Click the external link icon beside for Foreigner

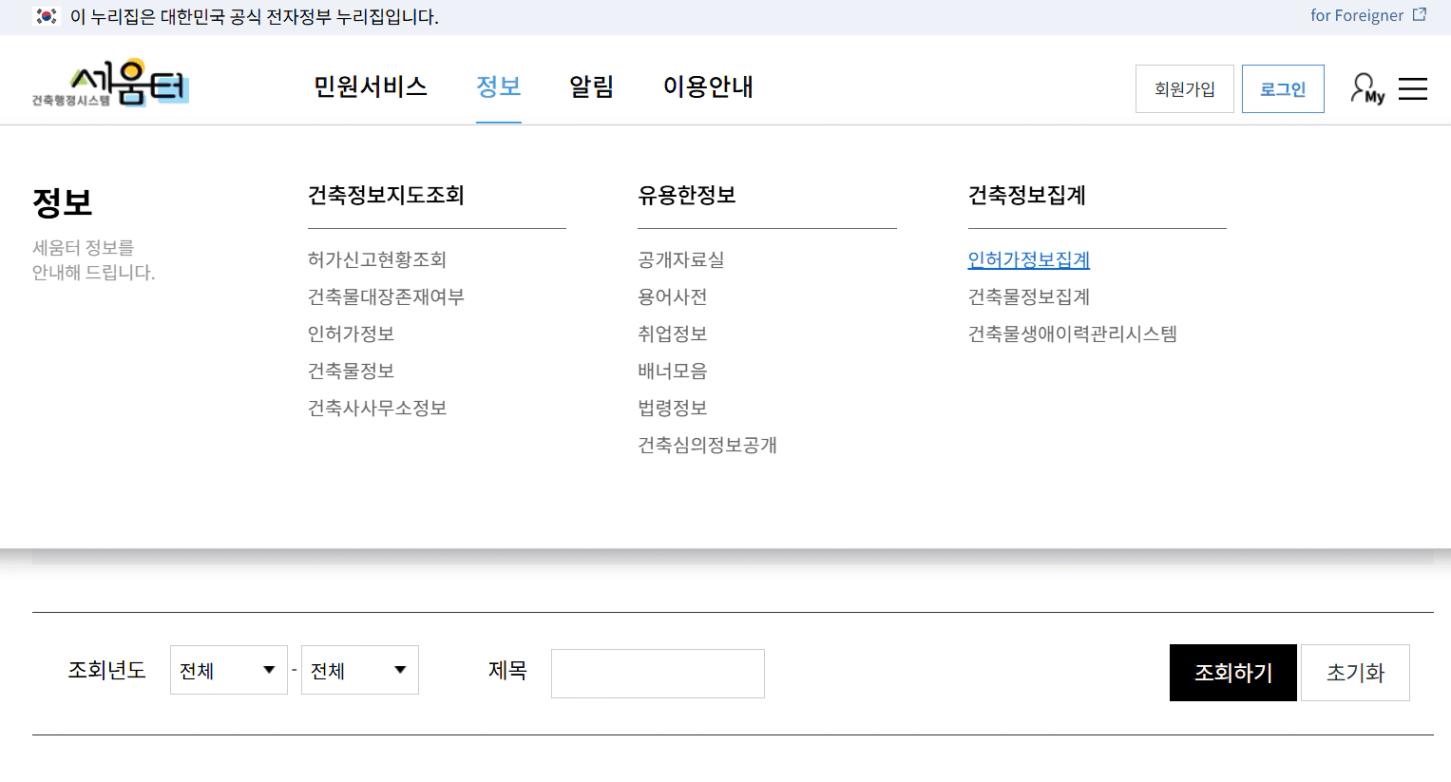(x=1420, y=16)
